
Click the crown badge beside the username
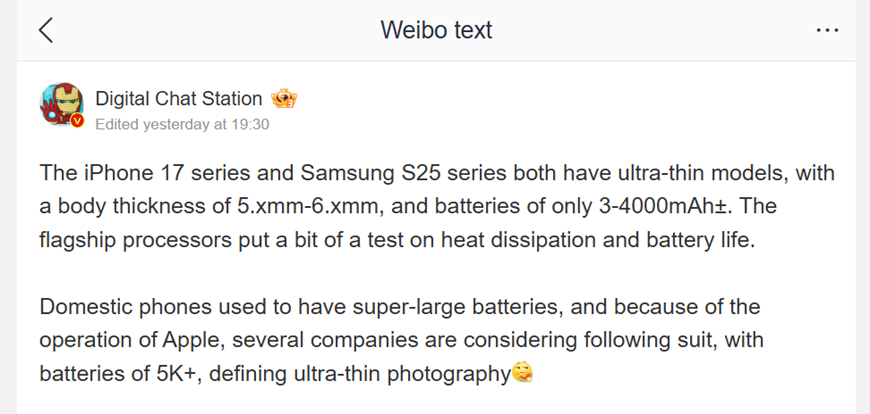pyautogui.click(x=284, y=98)
